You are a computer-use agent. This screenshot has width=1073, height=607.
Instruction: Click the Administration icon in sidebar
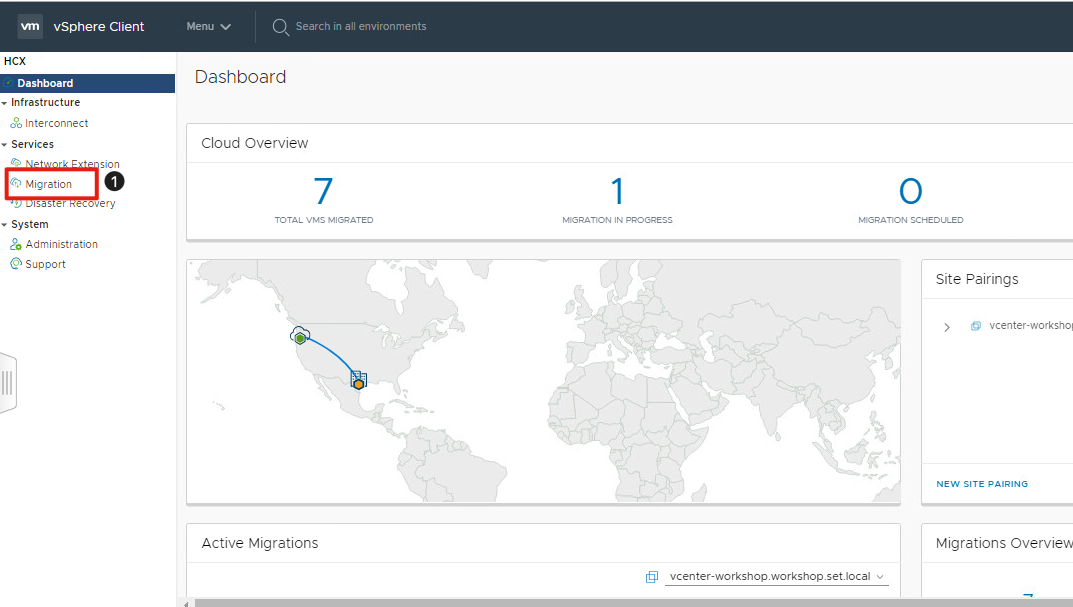point(16,244)
